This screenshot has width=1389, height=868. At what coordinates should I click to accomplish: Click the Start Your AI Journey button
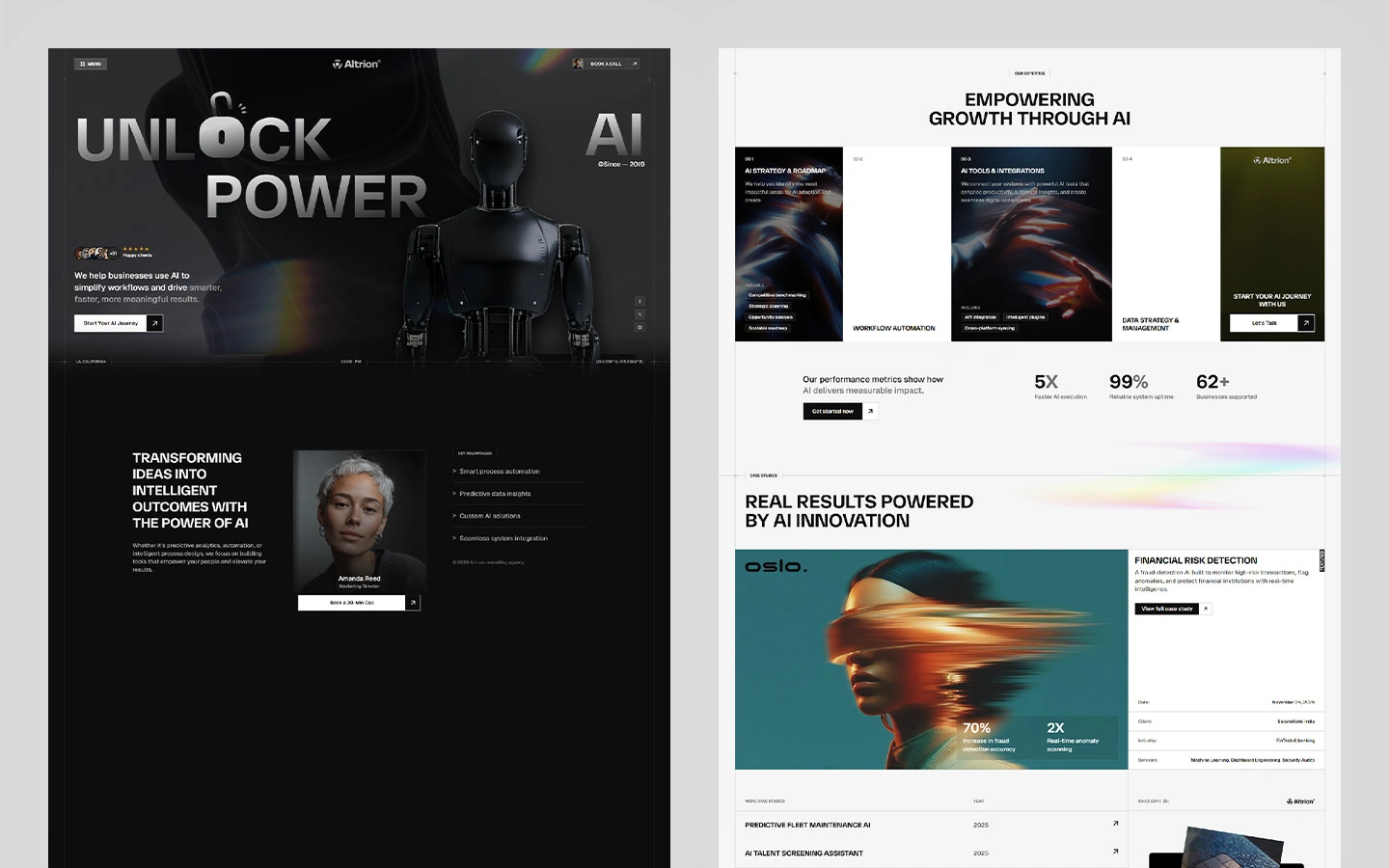111,323
